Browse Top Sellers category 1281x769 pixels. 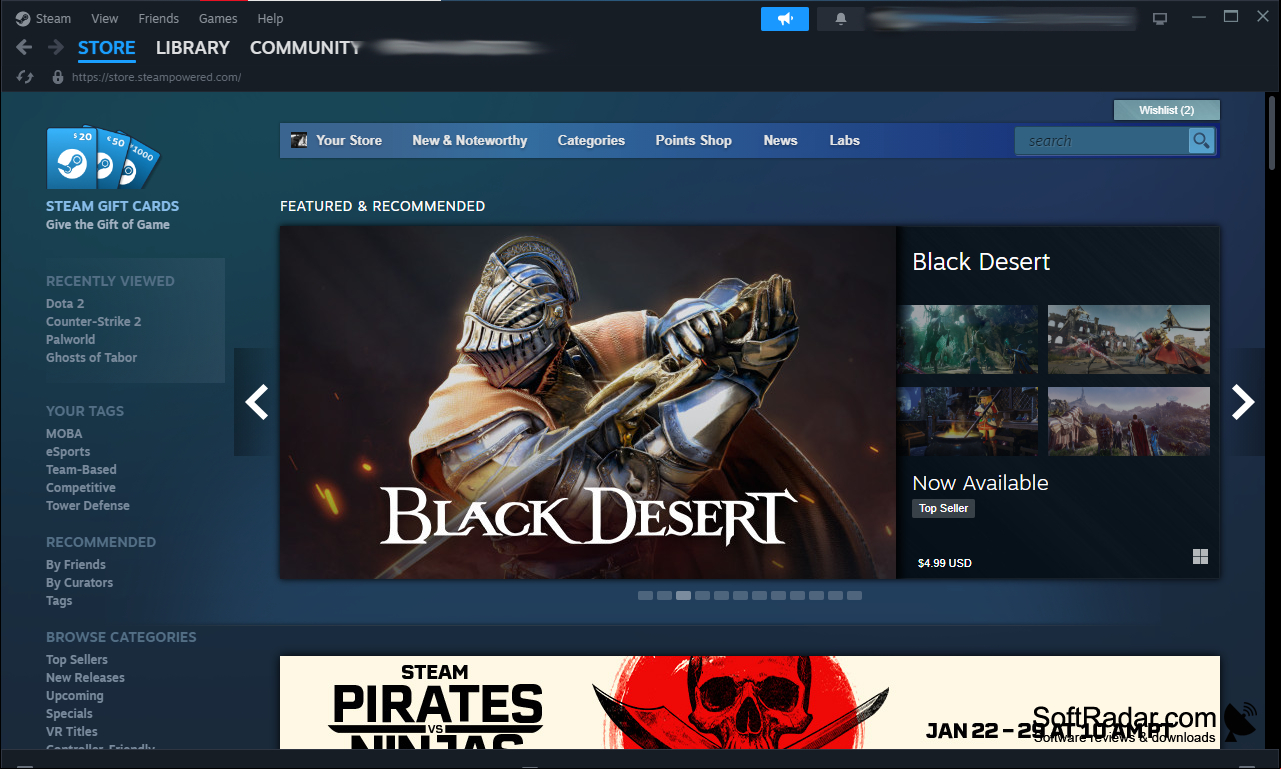pos(77,660)
